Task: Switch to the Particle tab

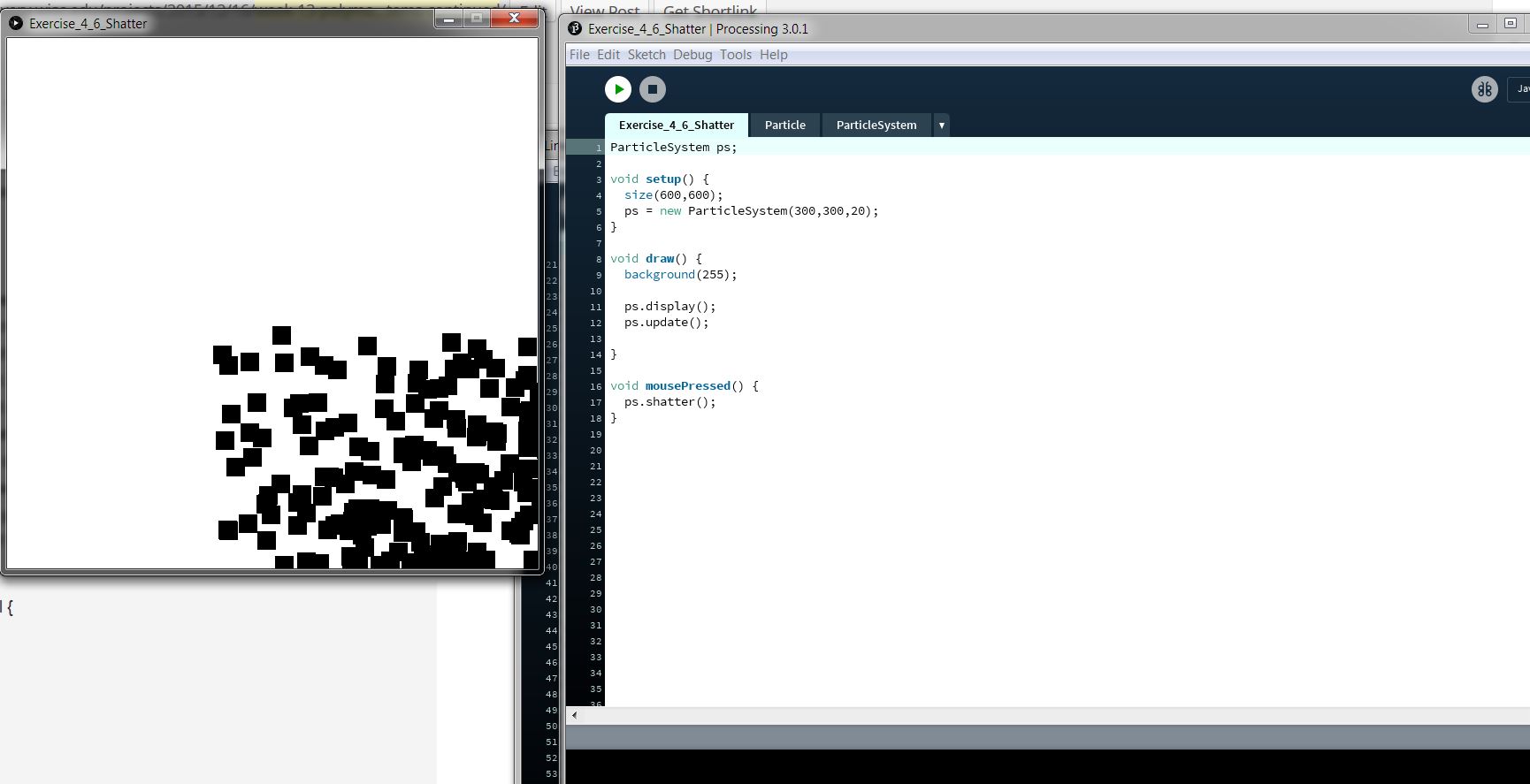Action: [x=784, y=126]
